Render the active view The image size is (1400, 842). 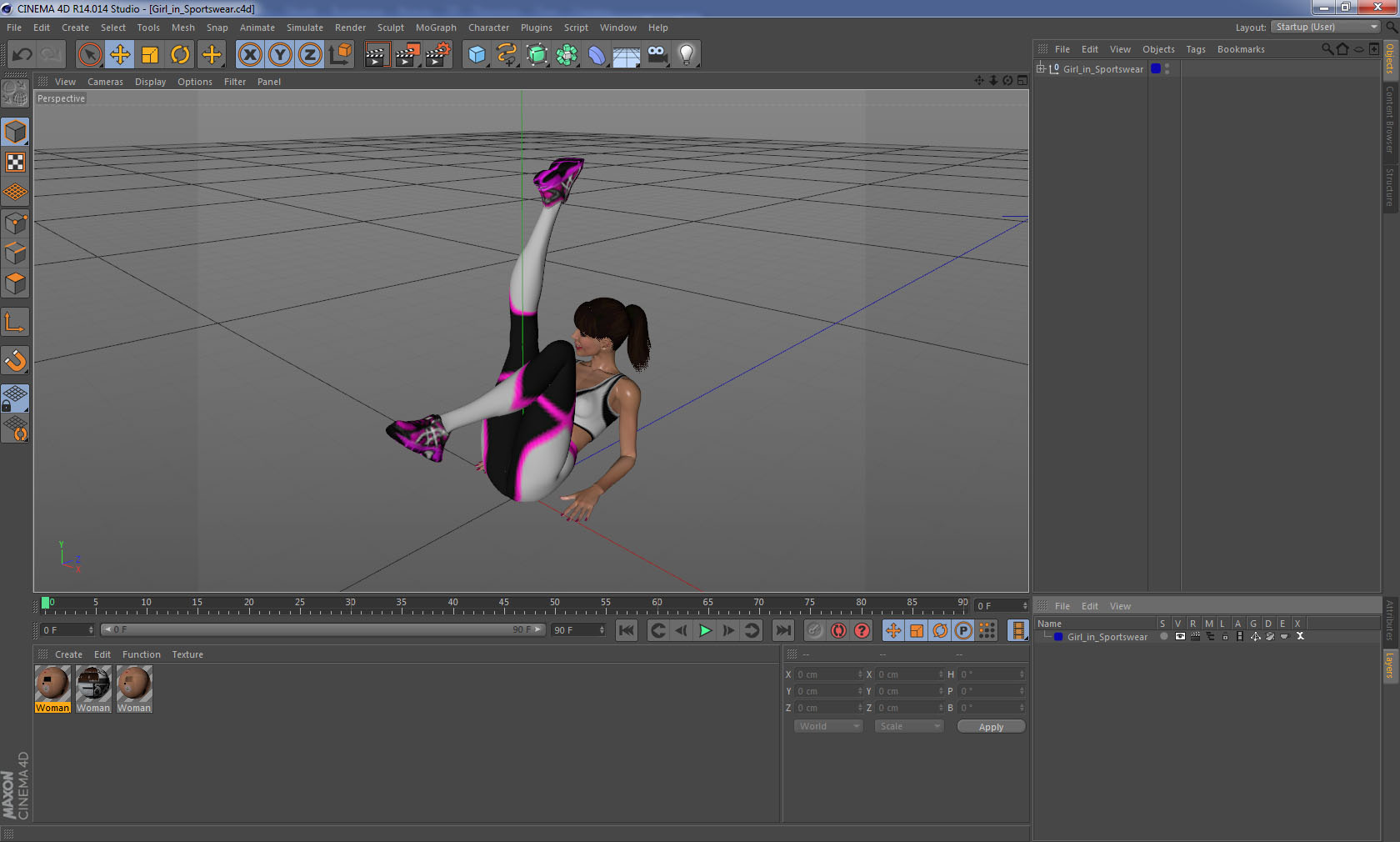(377, 55)
